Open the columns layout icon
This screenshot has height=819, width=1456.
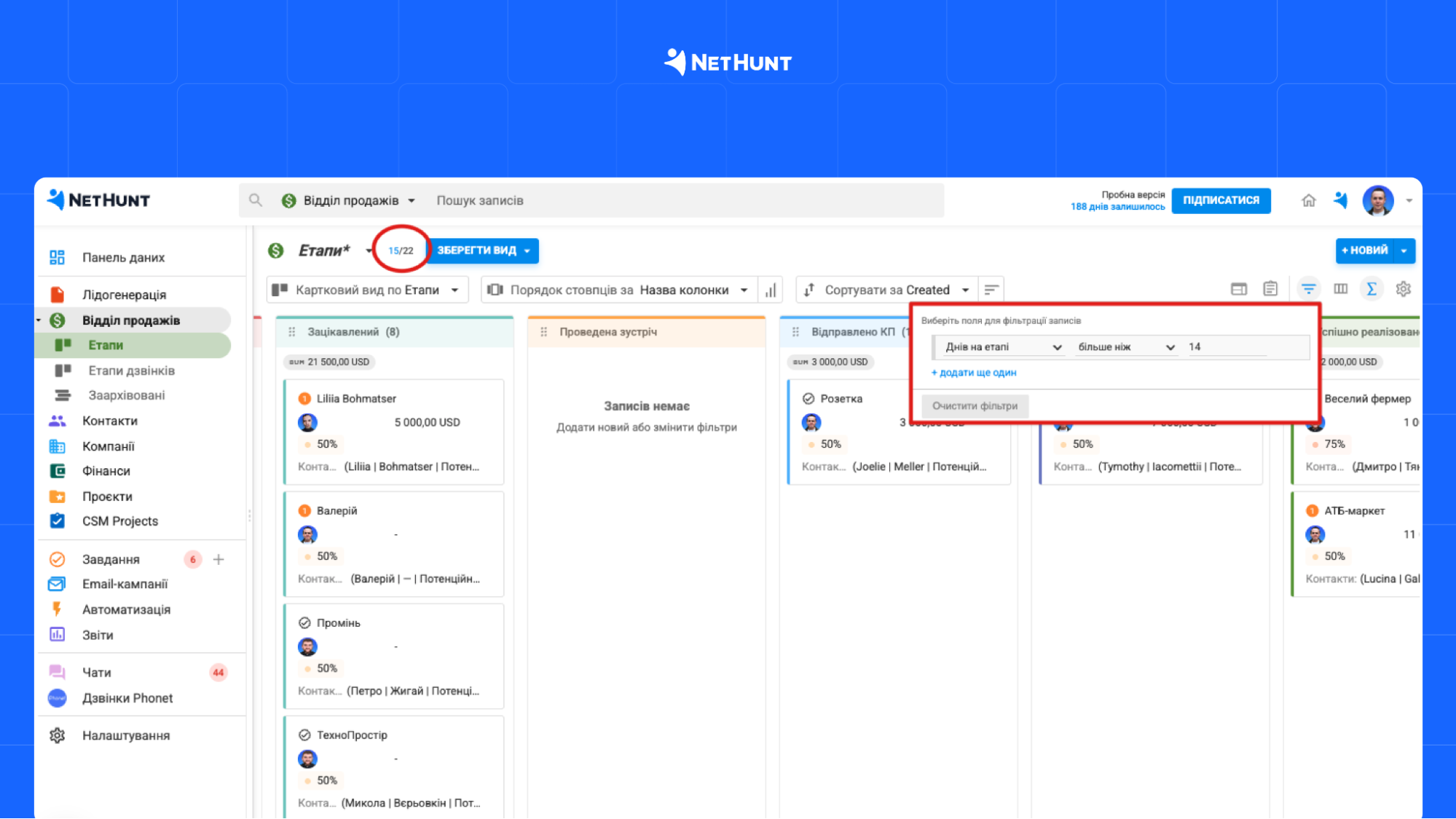pos(1340,289)
